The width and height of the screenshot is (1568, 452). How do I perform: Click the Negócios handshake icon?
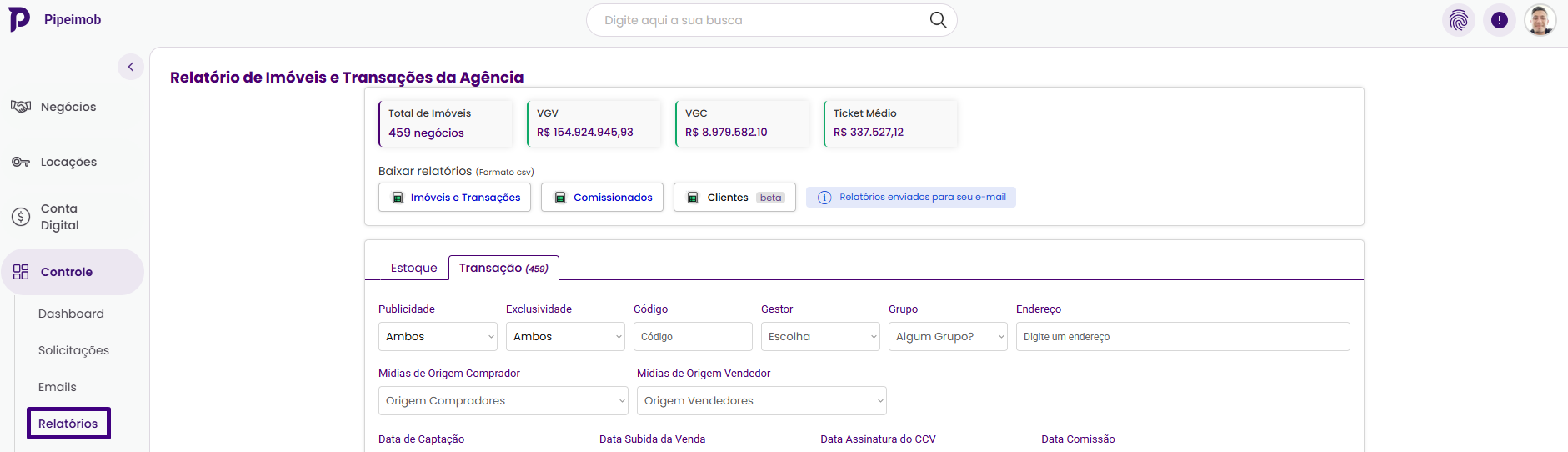[21, 107]
